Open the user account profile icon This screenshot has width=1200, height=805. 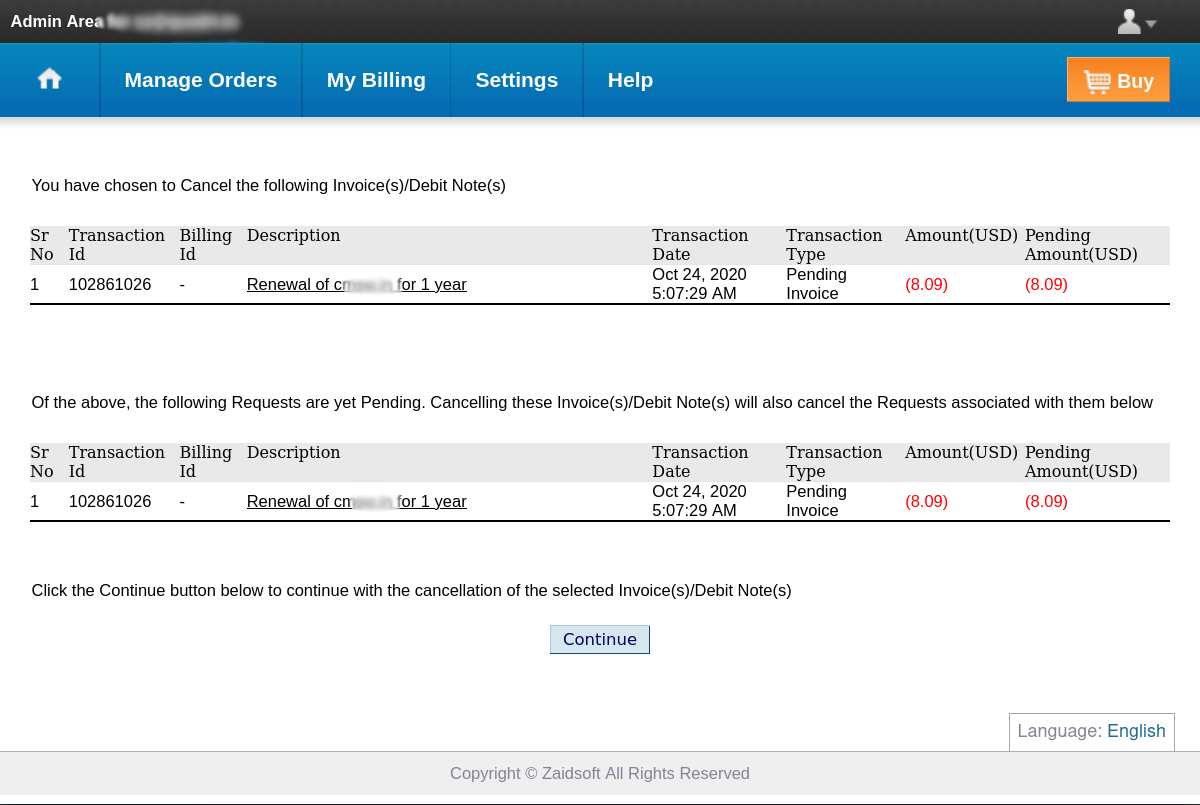[x=1129, y=22]
